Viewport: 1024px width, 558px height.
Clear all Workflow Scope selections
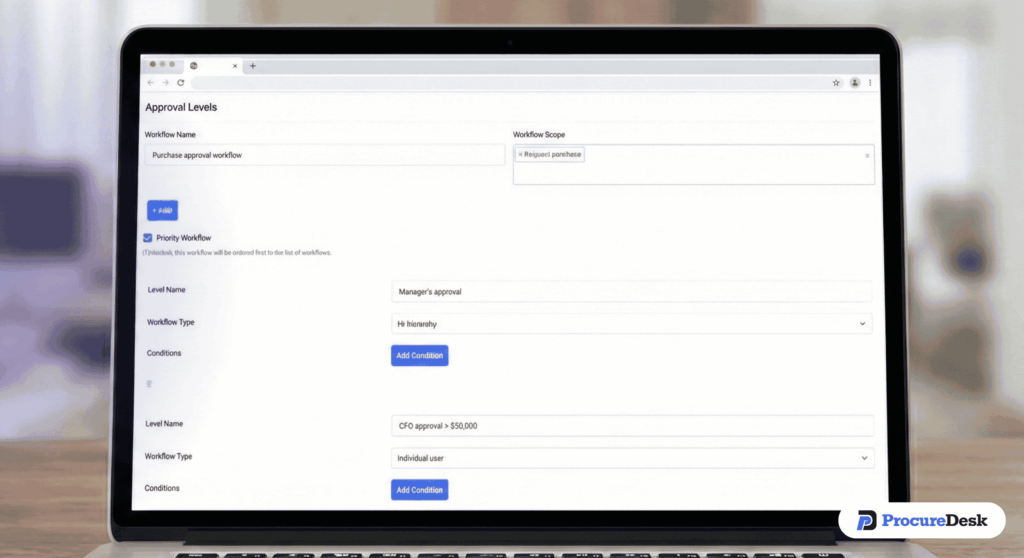coord(867,156)
